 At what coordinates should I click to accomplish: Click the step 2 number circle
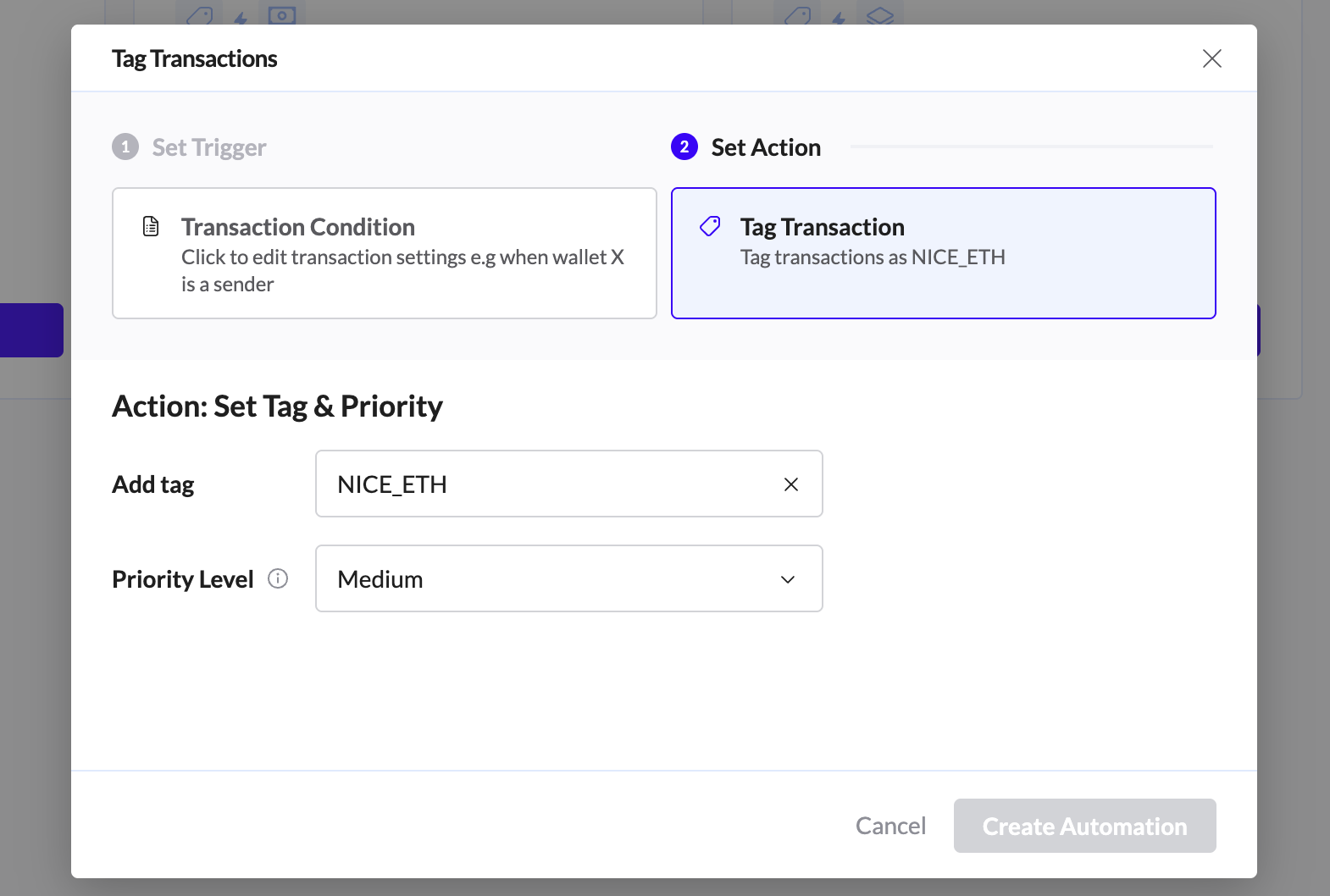pyautogui.click(x=684, y=147)
